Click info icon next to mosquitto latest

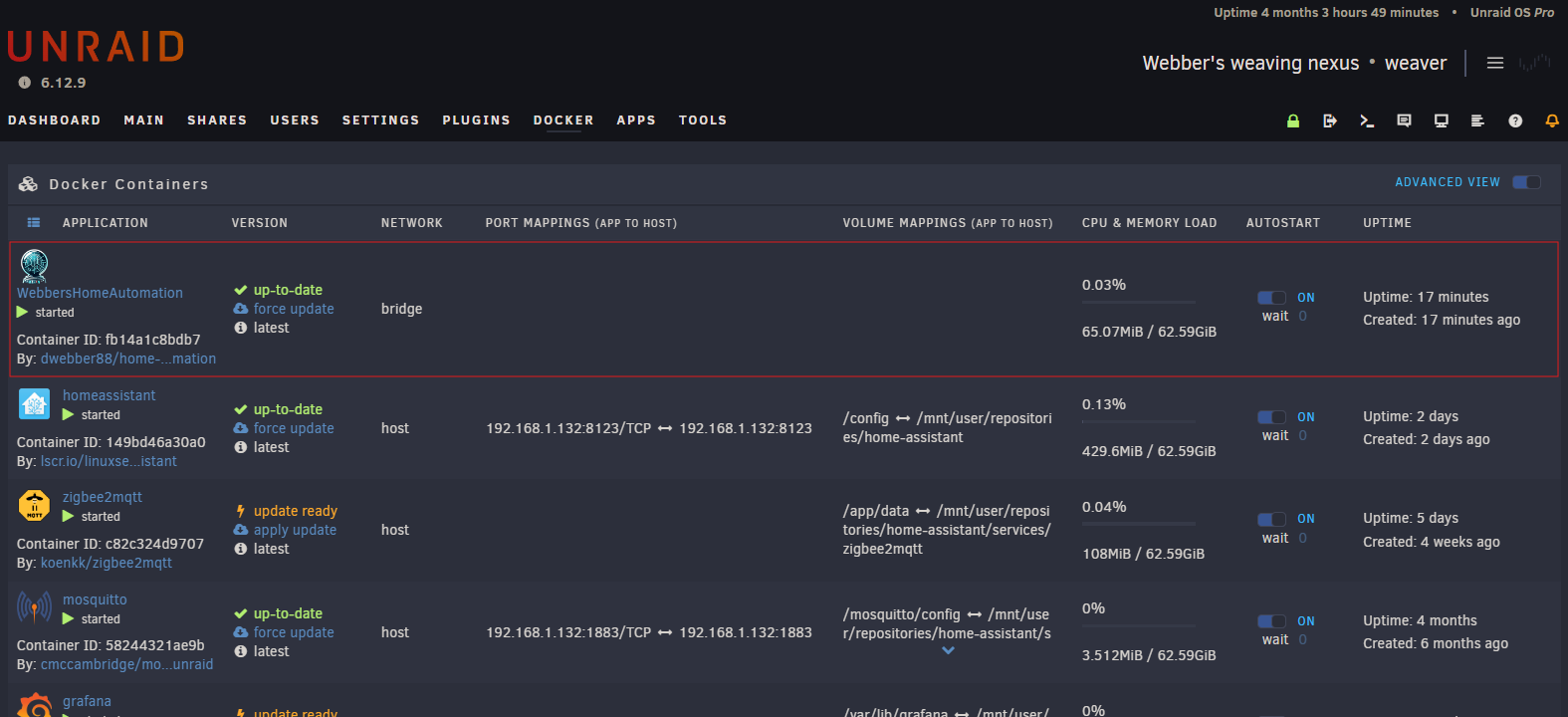241,651
